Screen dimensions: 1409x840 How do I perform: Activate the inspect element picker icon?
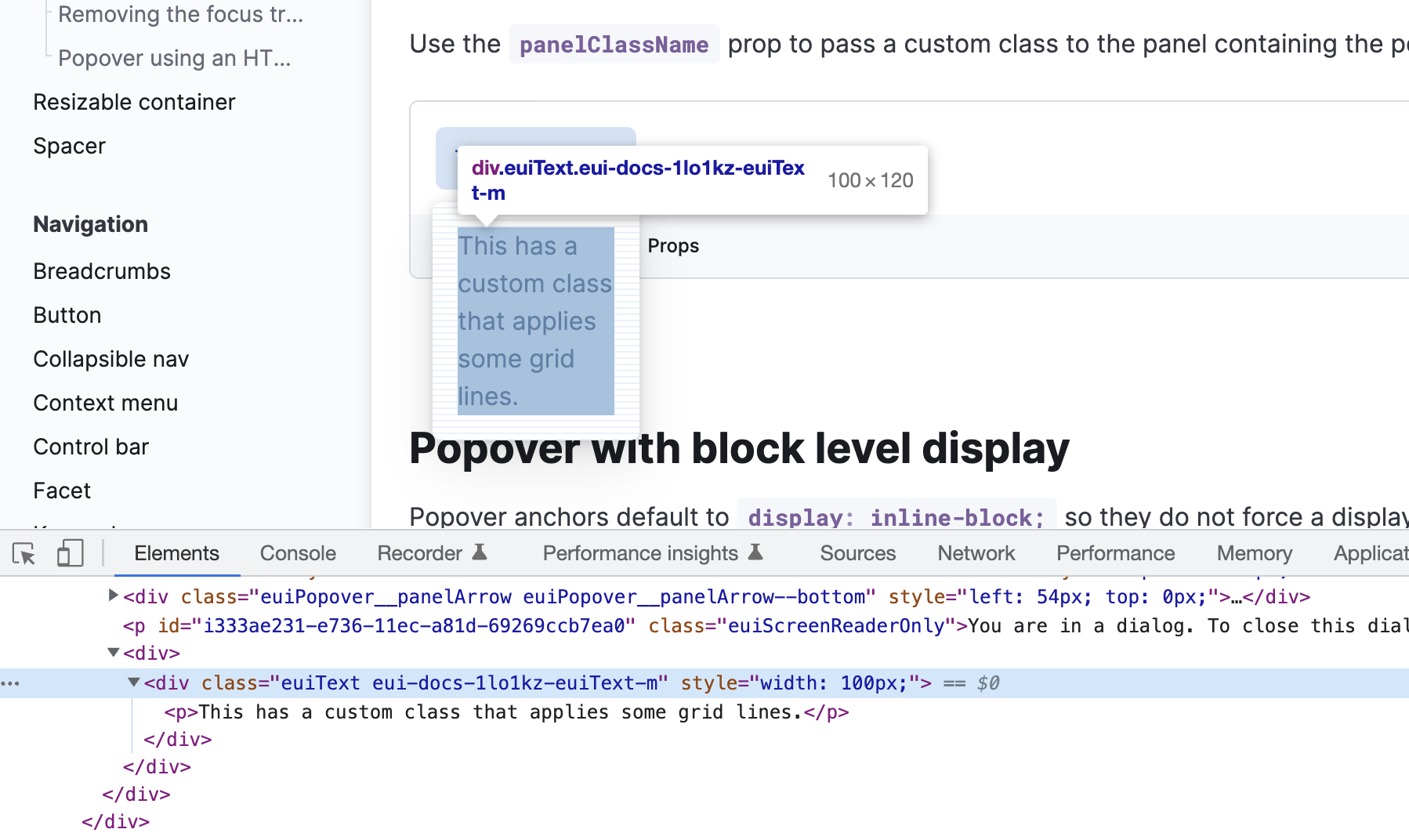(24, 553)
